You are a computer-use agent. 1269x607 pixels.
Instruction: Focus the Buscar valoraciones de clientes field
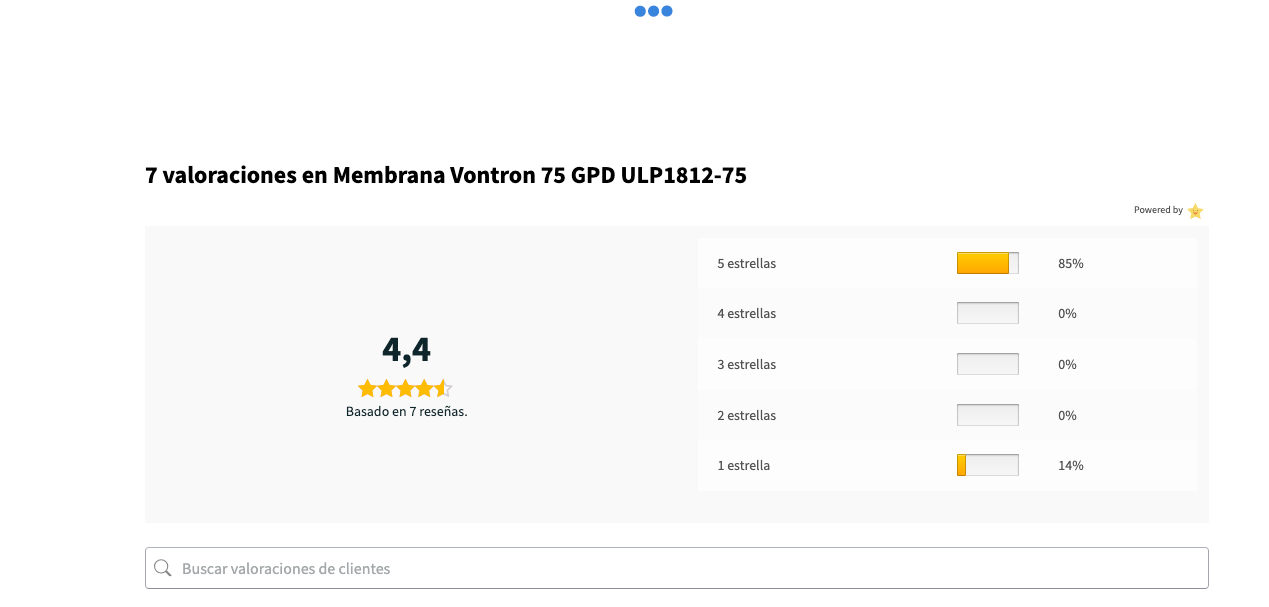(x=677, y=568)
